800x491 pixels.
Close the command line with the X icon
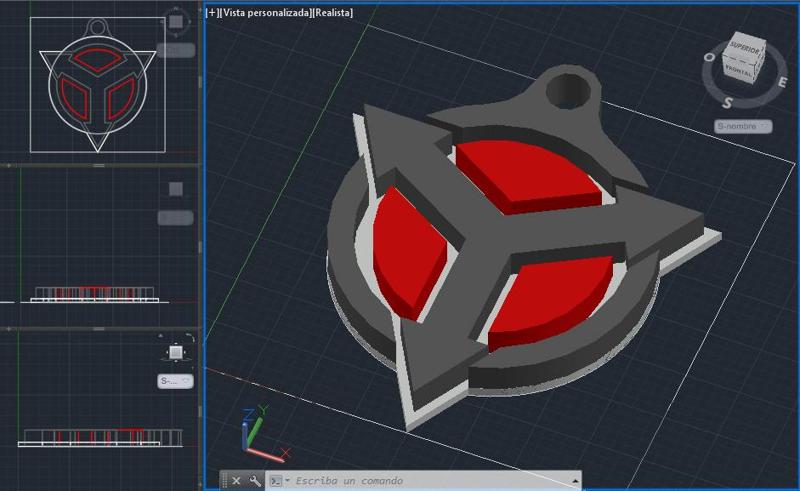tap(236, 481)
